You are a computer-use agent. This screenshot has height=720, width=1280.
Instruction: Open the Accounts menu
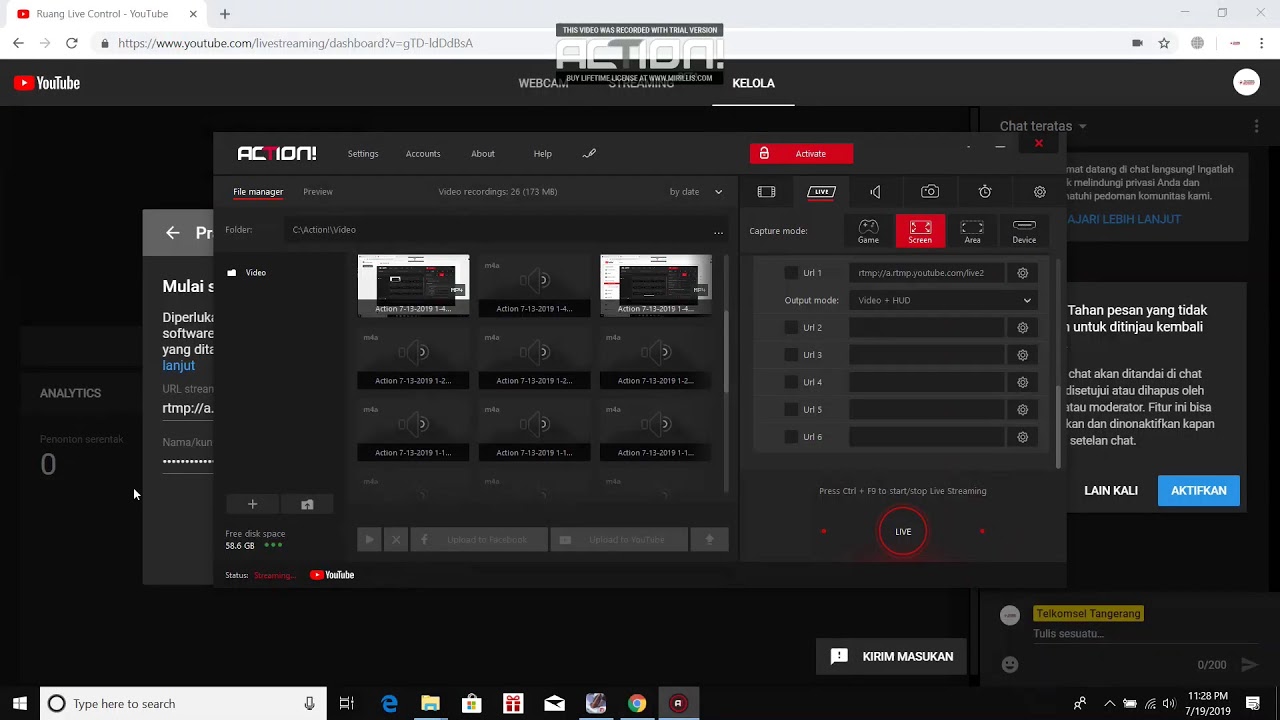[x=423, y=154]
